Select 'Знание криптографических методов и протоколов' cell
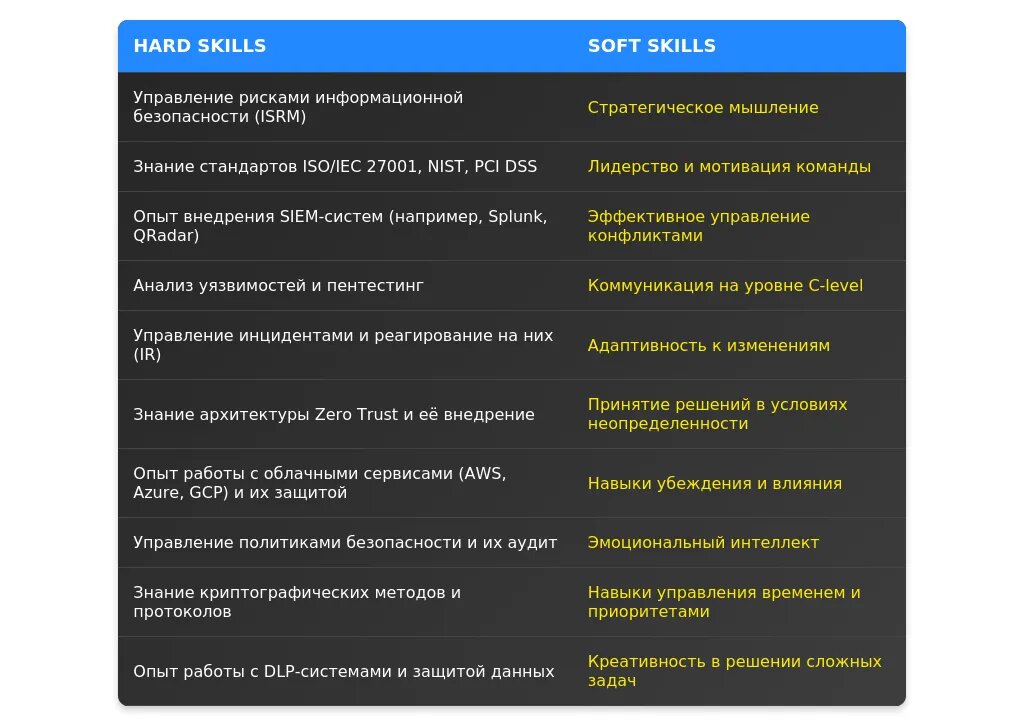Screen dimensions: 1024x726 click(345, 602)
